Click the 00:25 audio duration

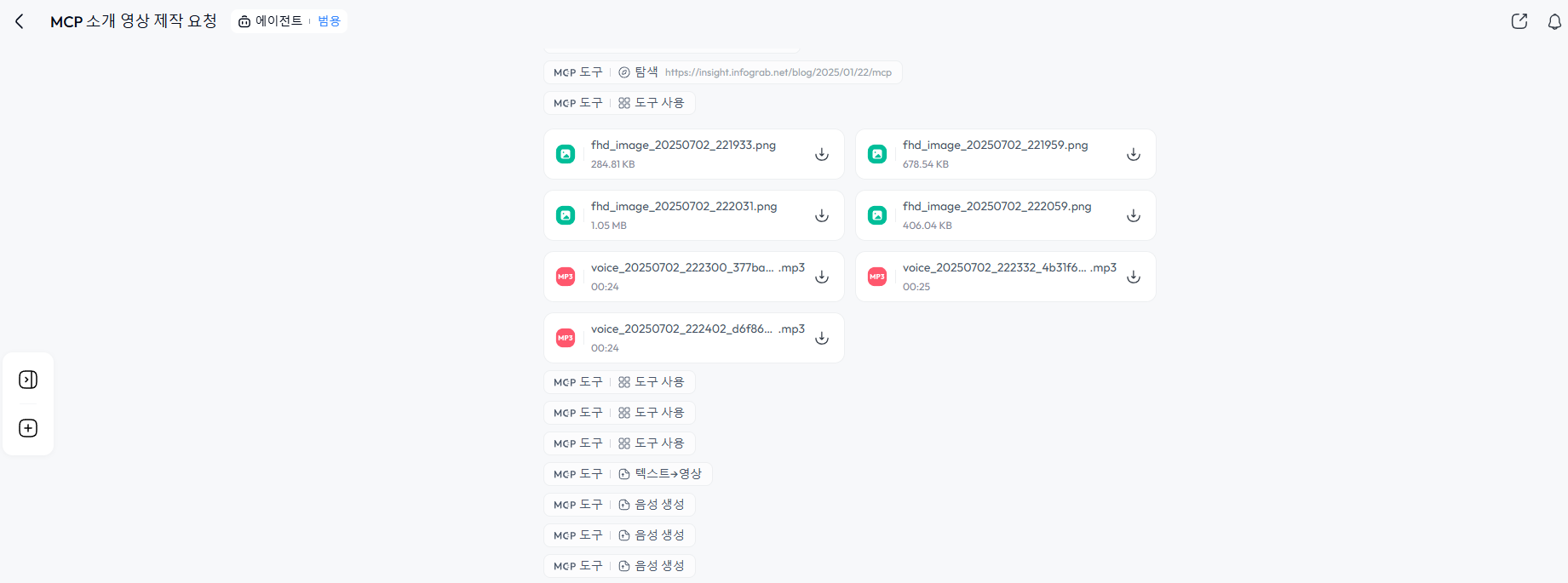pyautogui.click(x=916, y=287)
